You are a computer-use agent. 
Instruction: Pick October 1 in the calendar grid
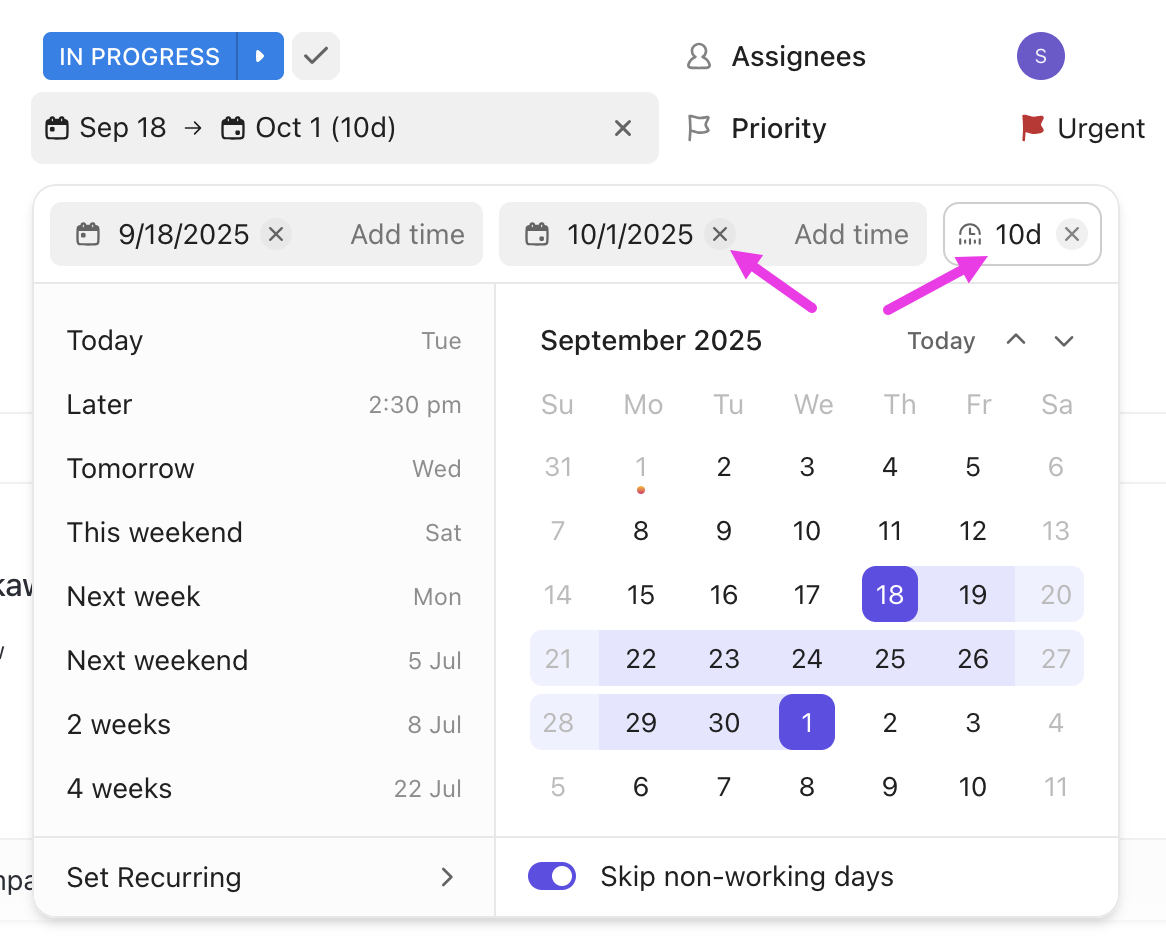[x=806, y=722]
